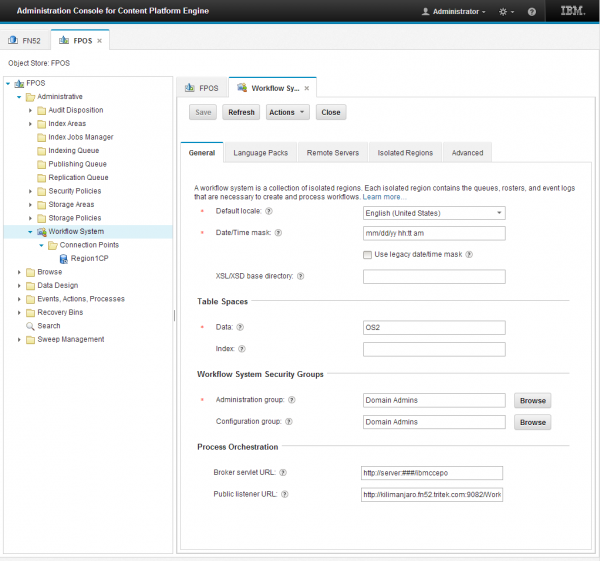Viewport: 600px width, 561px height.
Task: Click the Administrator user icon
Action: (425, 11)
